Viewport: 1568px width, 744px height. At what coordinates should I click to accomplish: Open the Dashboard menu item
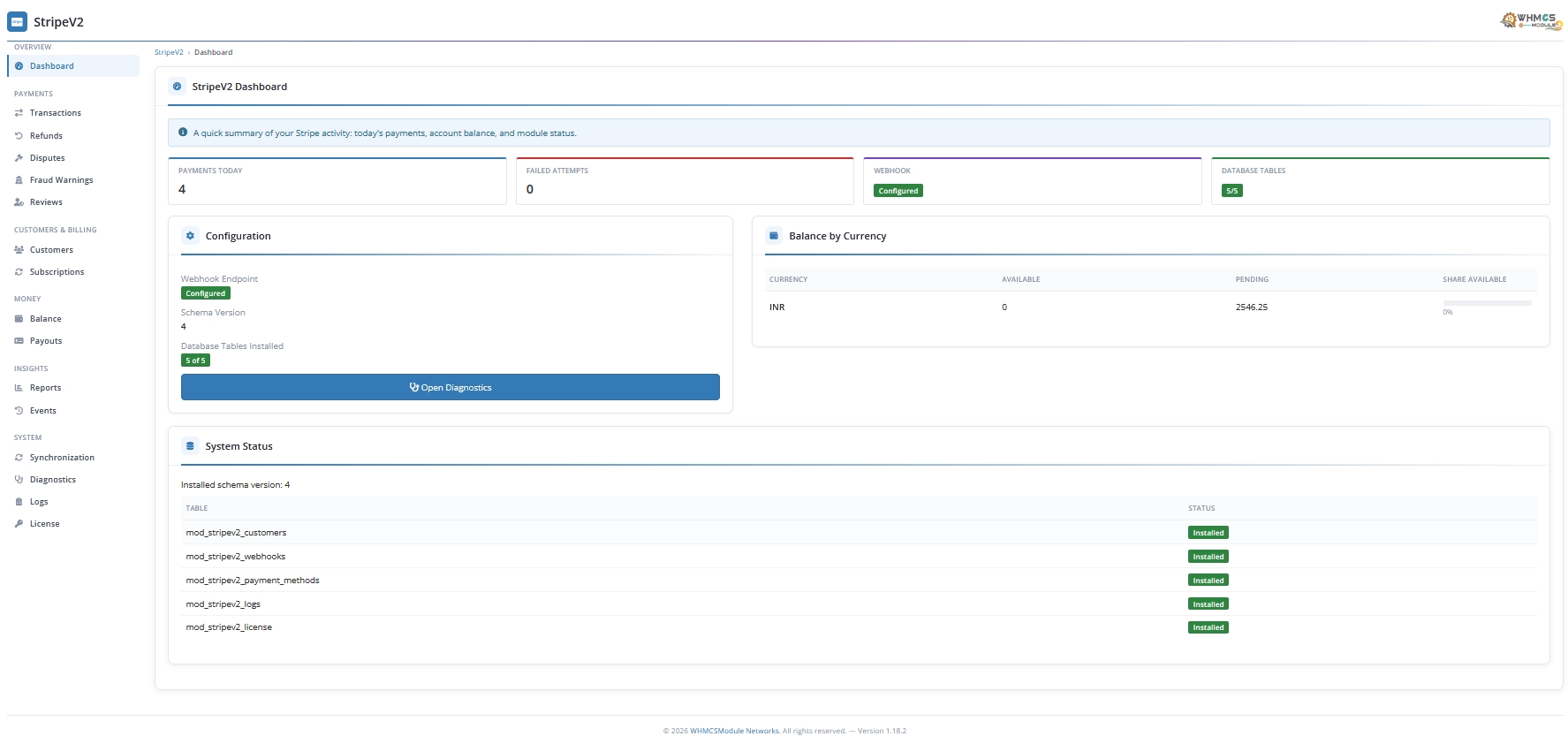(73, 66)
